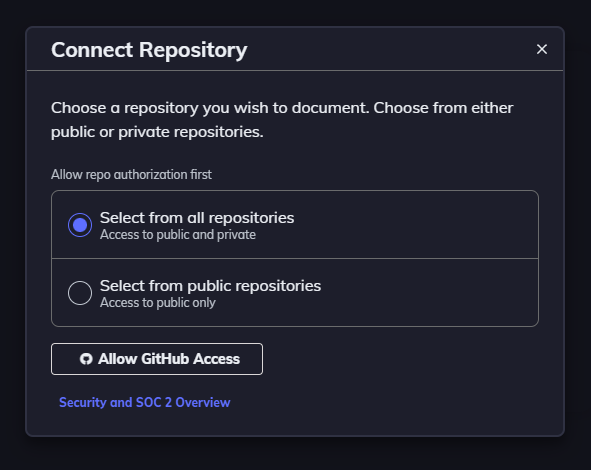
Task: Close the Connect Repository dialog
Action: click(x=542, y=49)
